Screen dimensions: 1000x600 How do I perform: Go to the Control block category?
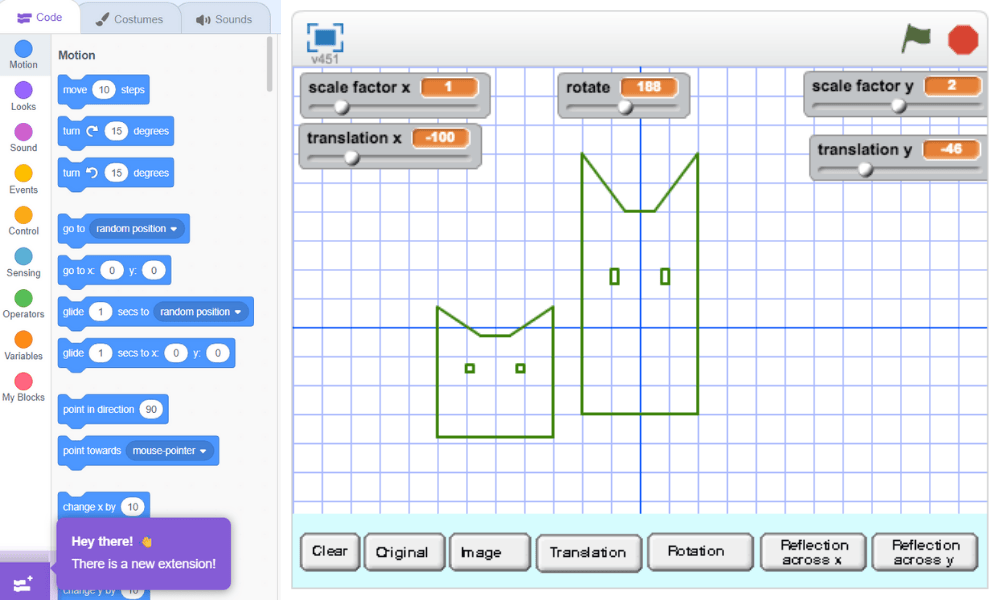click(x=23, y=216)
